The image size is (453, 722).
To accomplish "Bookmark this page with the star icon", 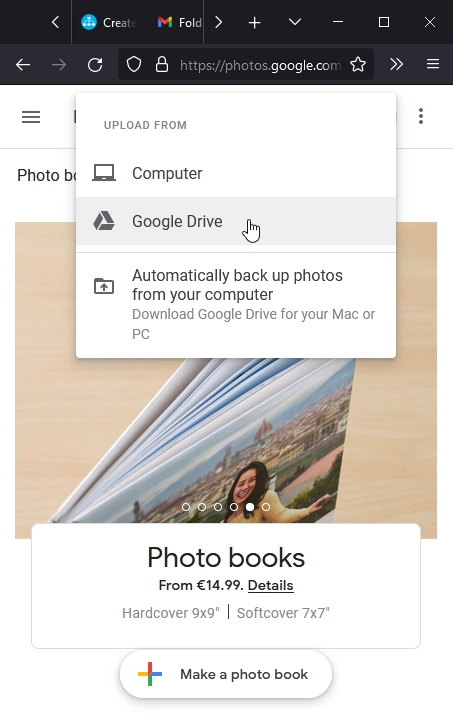I will [x=358, y=64].
